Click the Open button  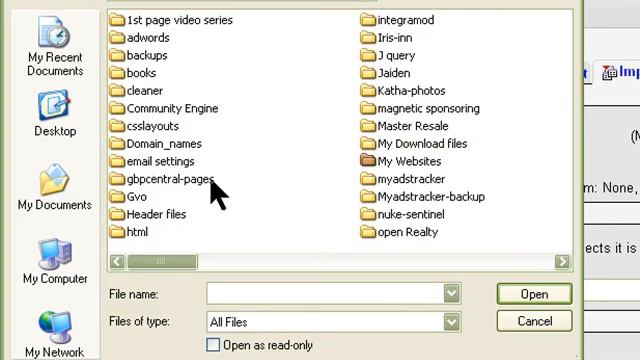[x=534, y=294]
